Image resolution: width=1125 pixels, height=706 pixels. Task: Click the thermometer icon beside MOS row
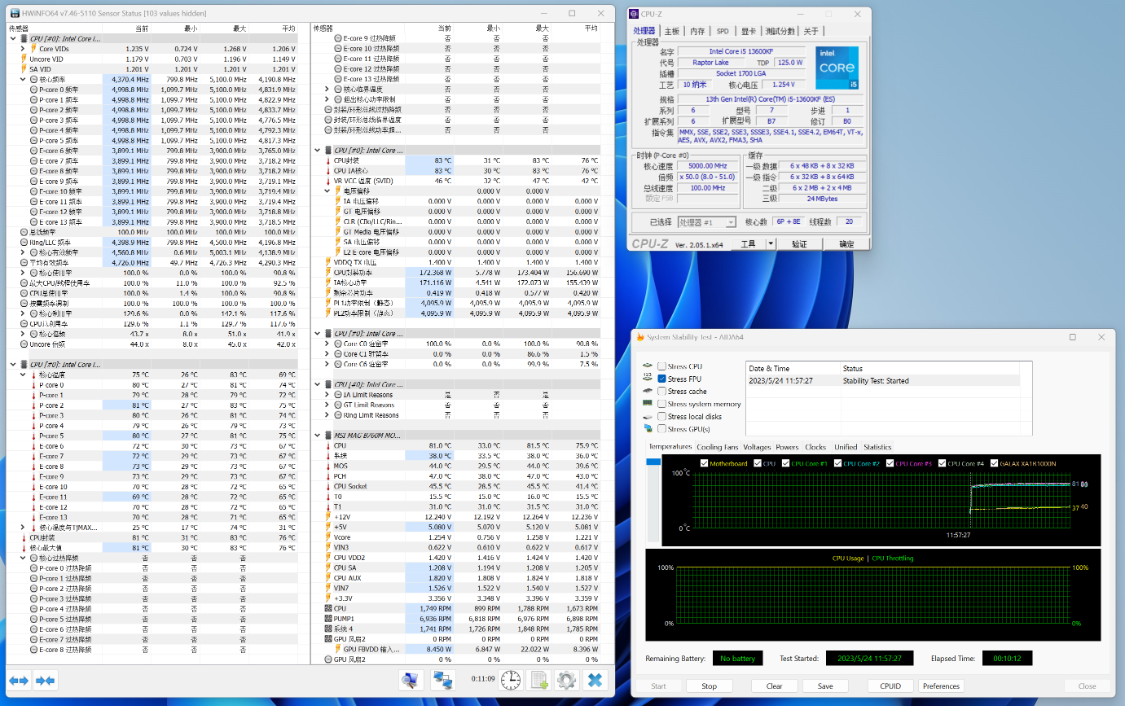328,466
